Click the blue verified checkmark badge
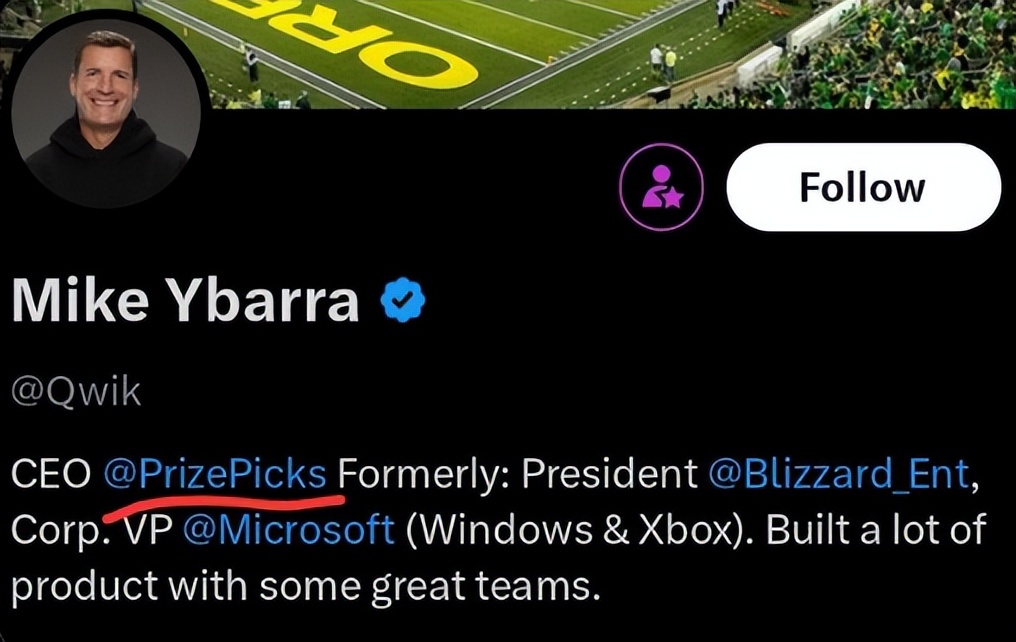The height and width of the screenshot is (642, 1016). 404,302
